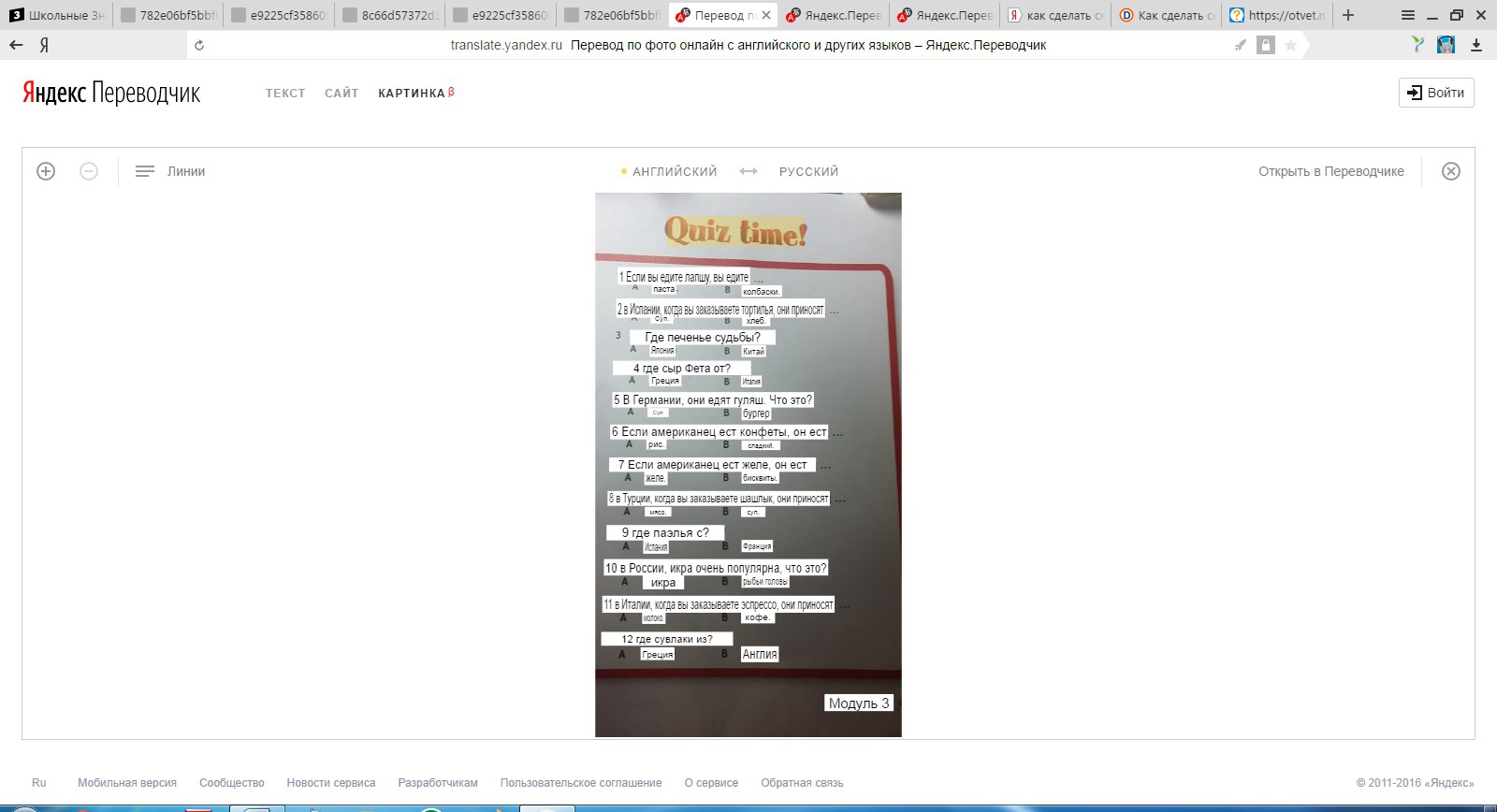Choose source language Английский
The image size is (1497, 812).
(675, 171)
